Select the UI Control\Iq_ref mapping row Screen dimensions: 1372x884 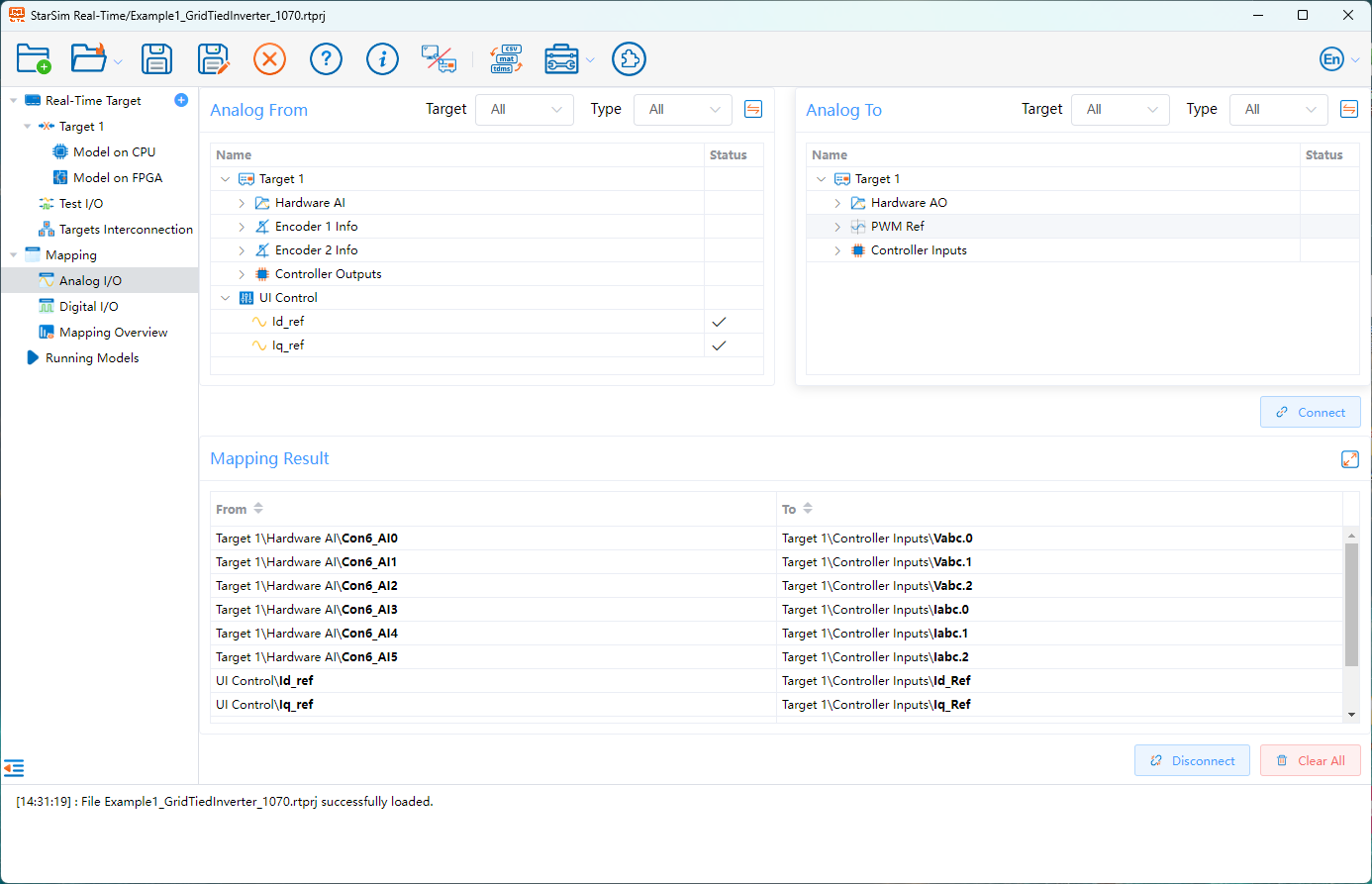coord(777,705)
